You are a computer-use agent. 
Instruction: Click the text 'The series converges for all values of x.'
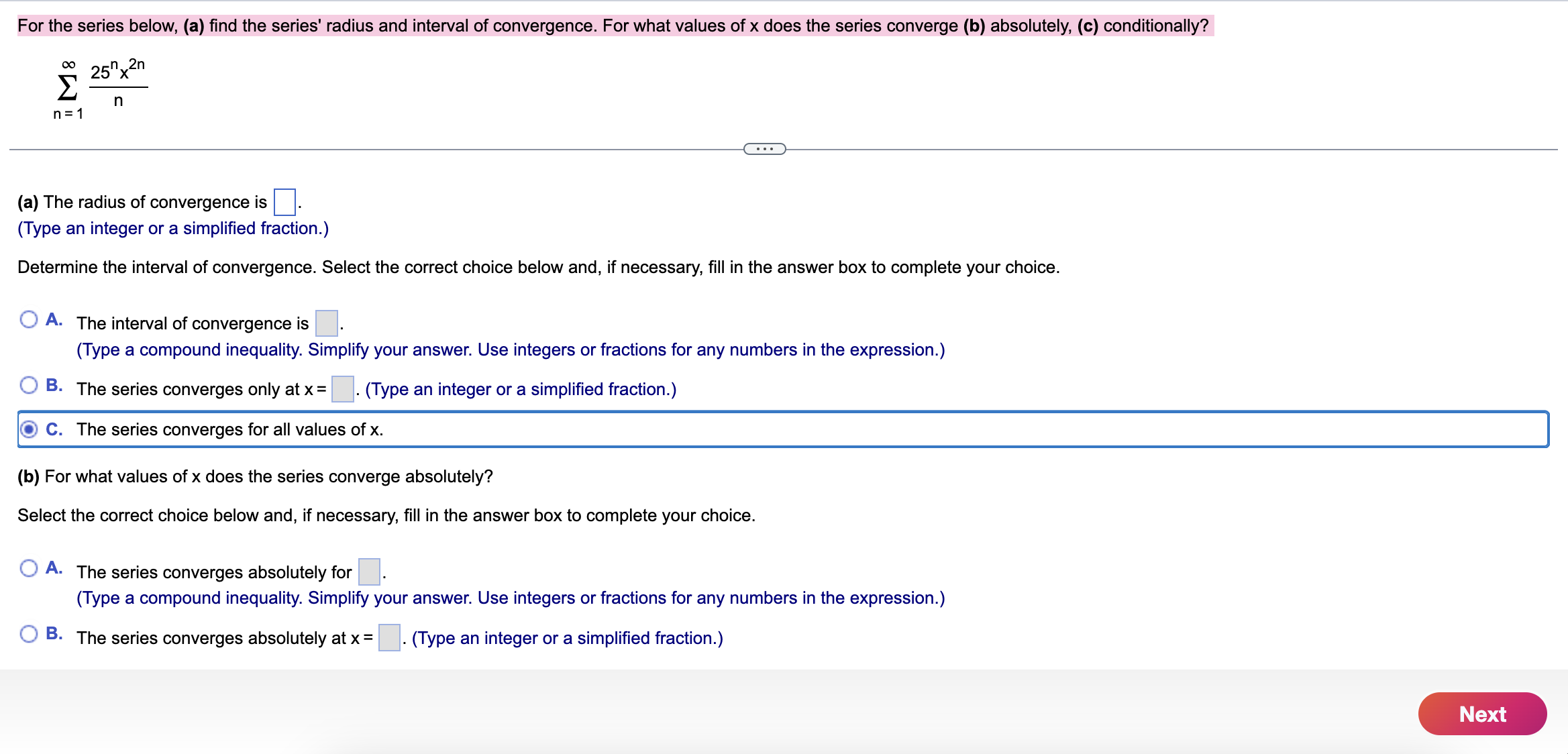pyautogui.click(x=230, y=429)
